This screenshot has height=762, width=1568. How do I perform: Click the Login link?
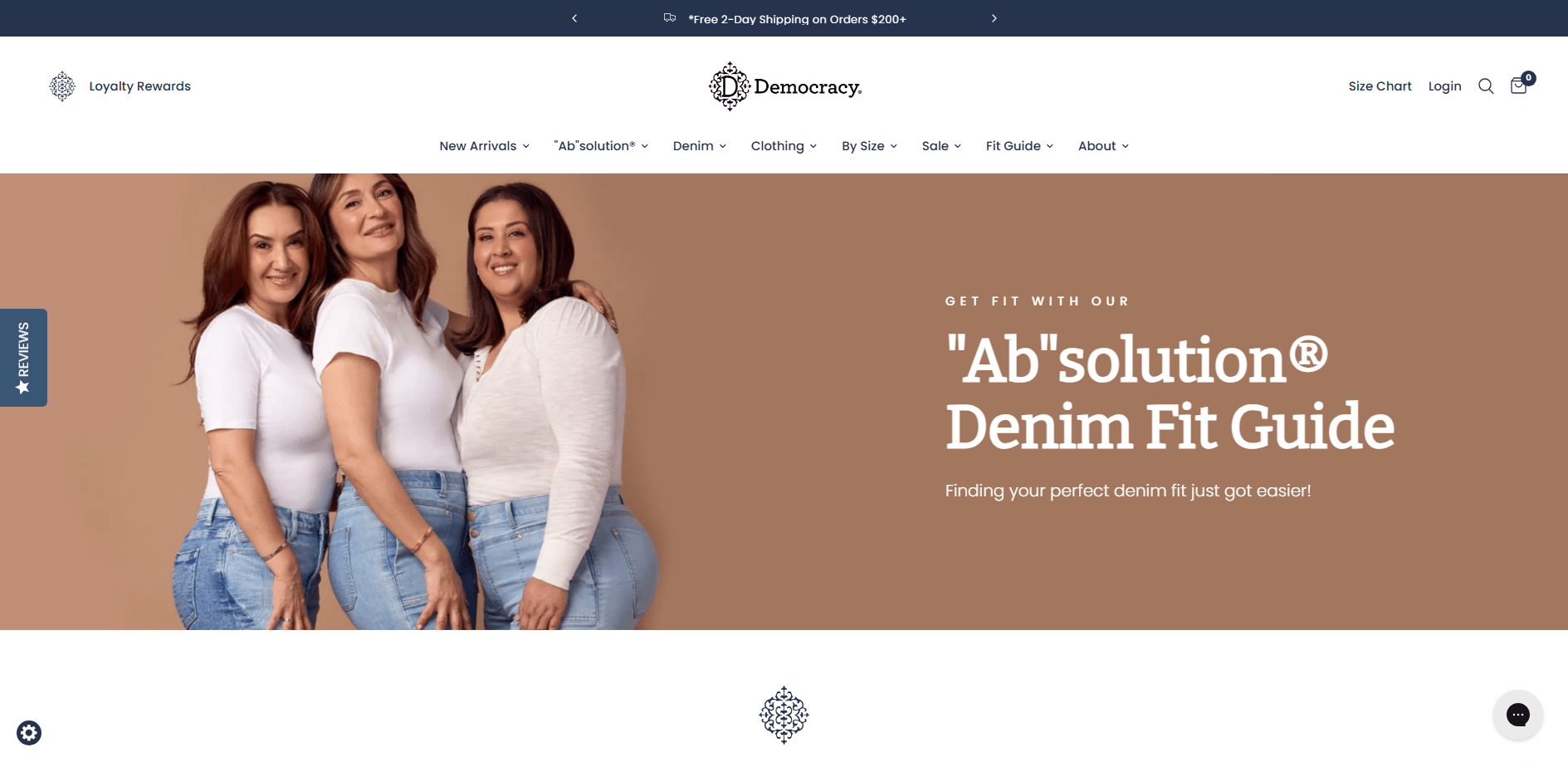coord(1444,86)
